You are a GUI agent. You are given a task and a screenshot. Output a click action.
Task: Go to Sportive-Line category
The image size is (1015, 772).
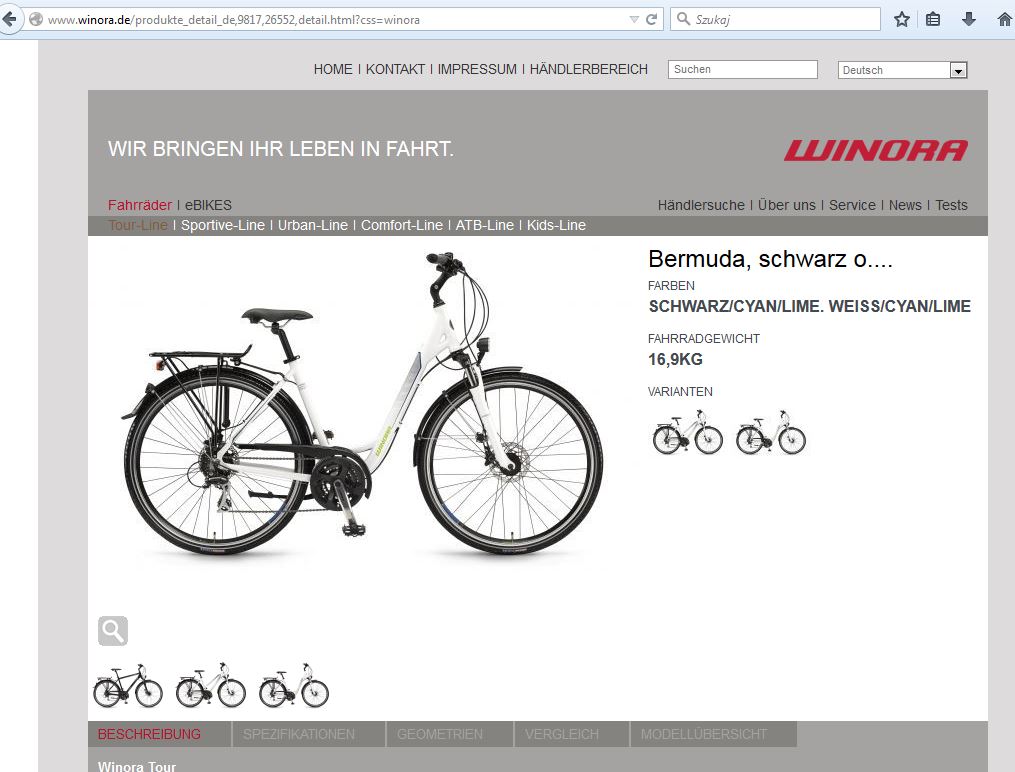click(223, 225)
